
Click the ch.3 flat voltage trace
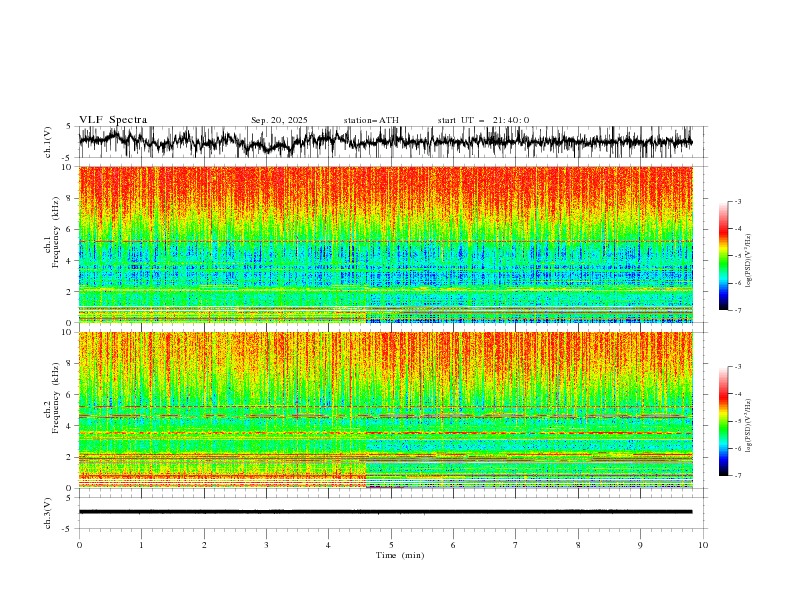point(385,512)
